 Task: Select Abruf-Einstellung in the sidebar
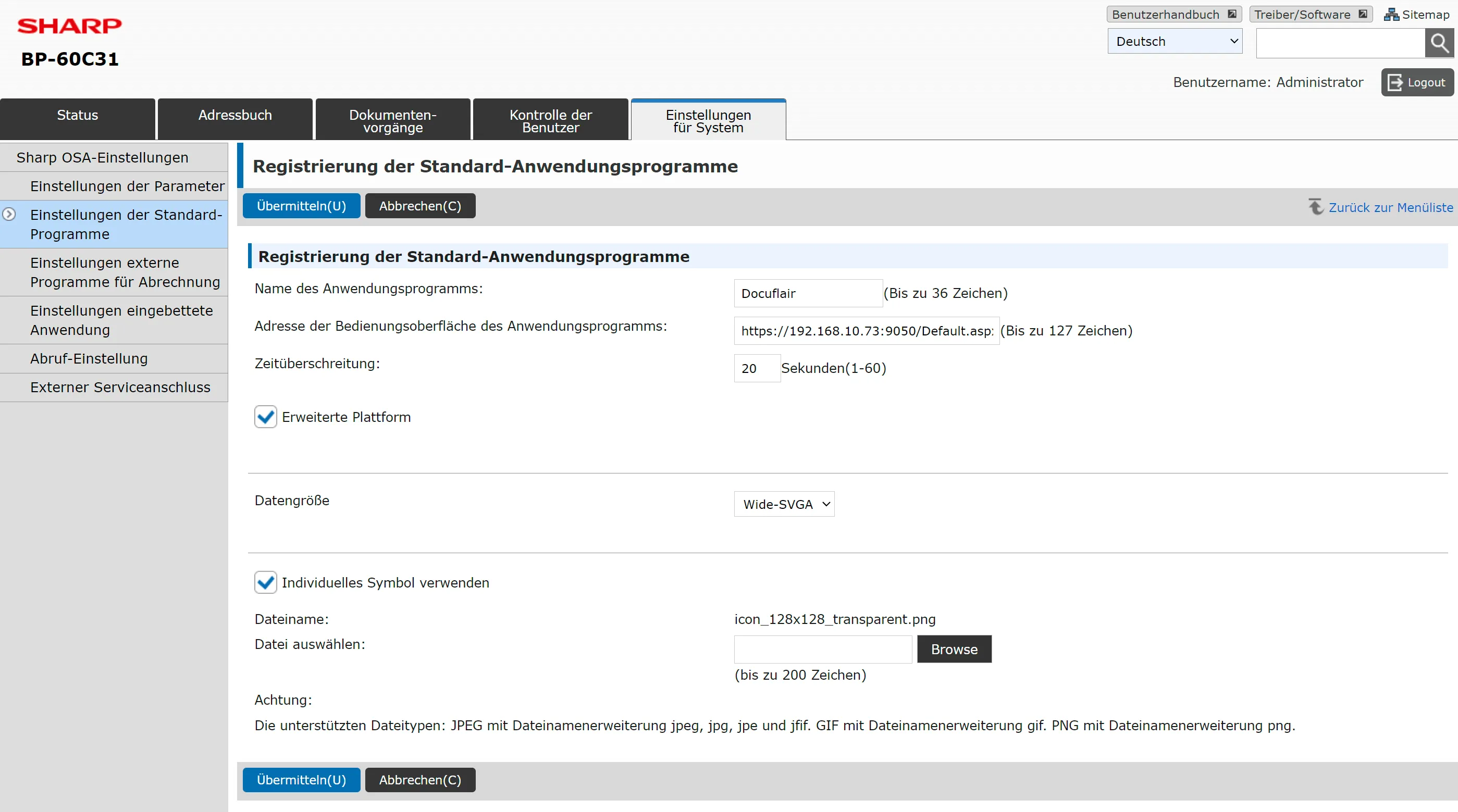(x=89, y=359)
